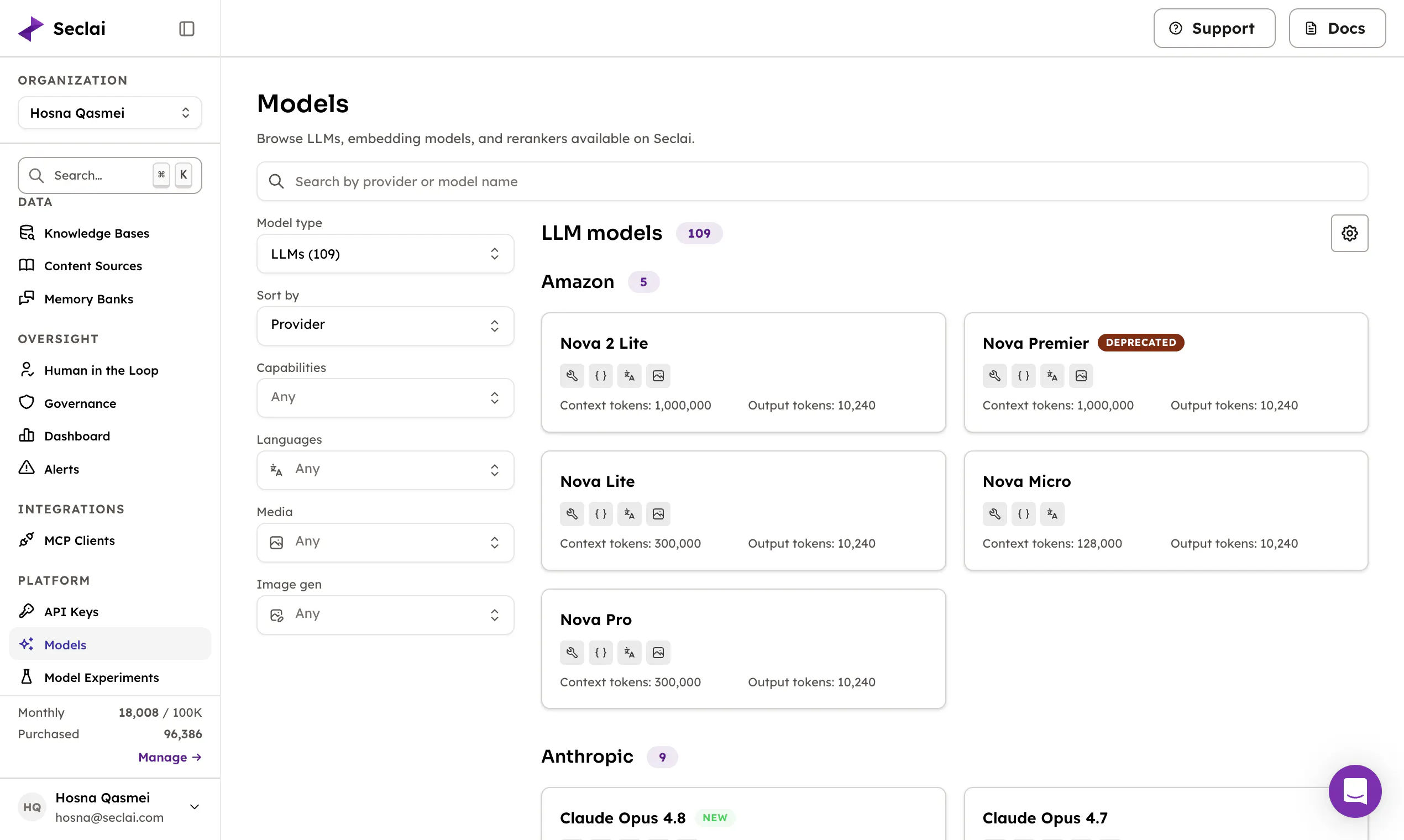This screenshot has height=840, width=1404.
Task: Expand the Hosna Qasmei organization selector
Action: click(110, 113)
